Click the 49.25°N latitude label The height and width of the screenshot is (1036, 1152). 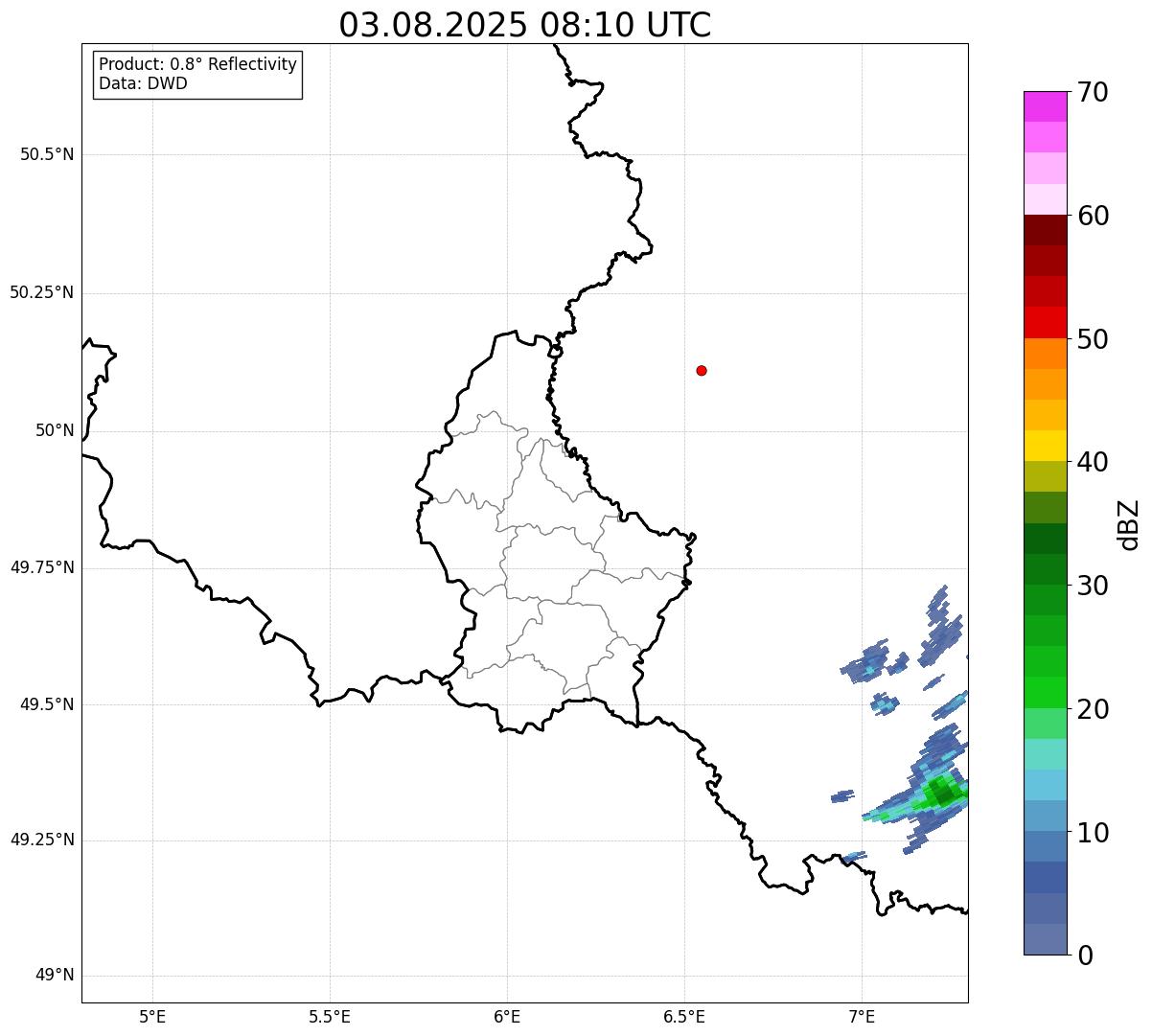pyautogui.click(x=42, y=840)
